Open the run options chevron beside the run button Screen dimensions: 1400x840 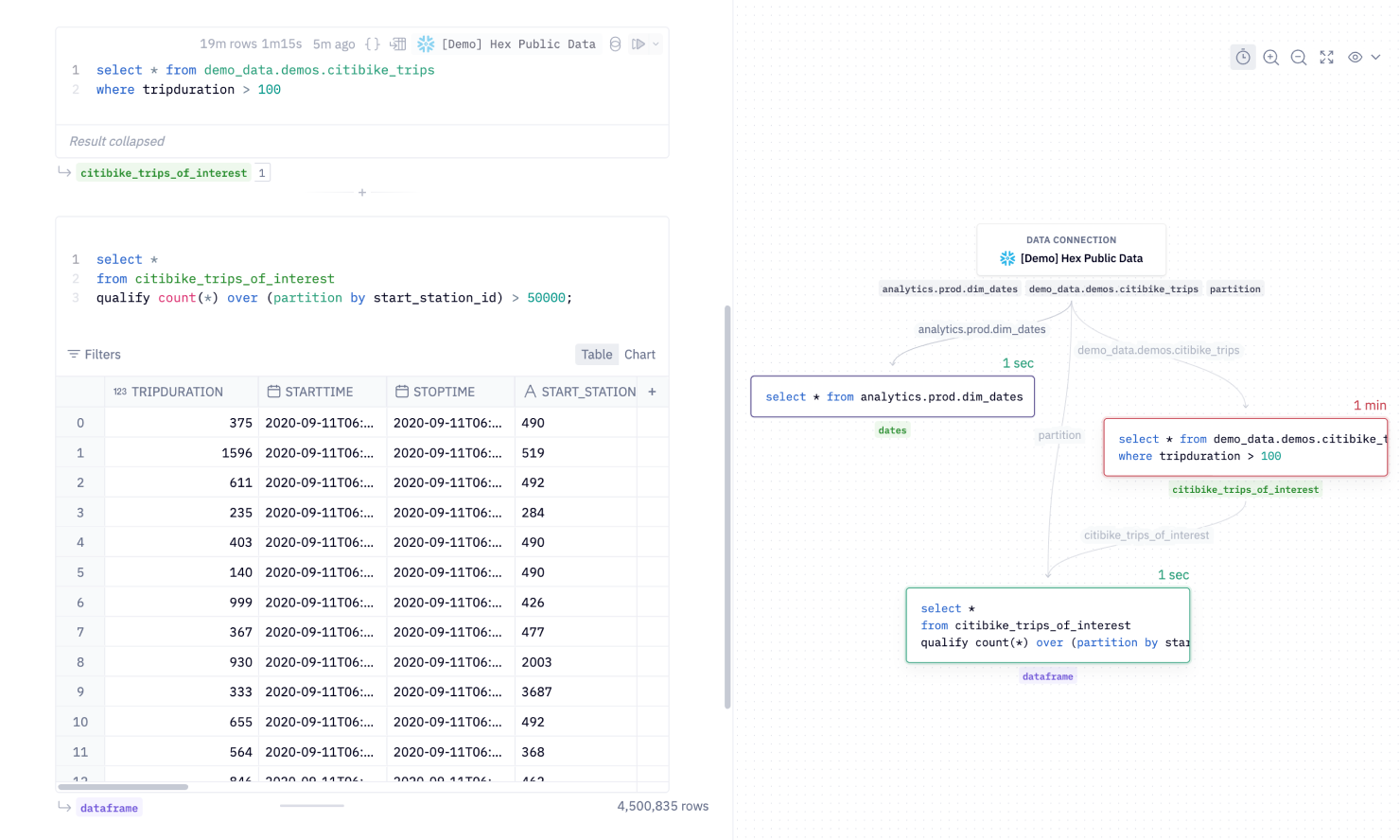pyautogui.click(x=656, y=44)
